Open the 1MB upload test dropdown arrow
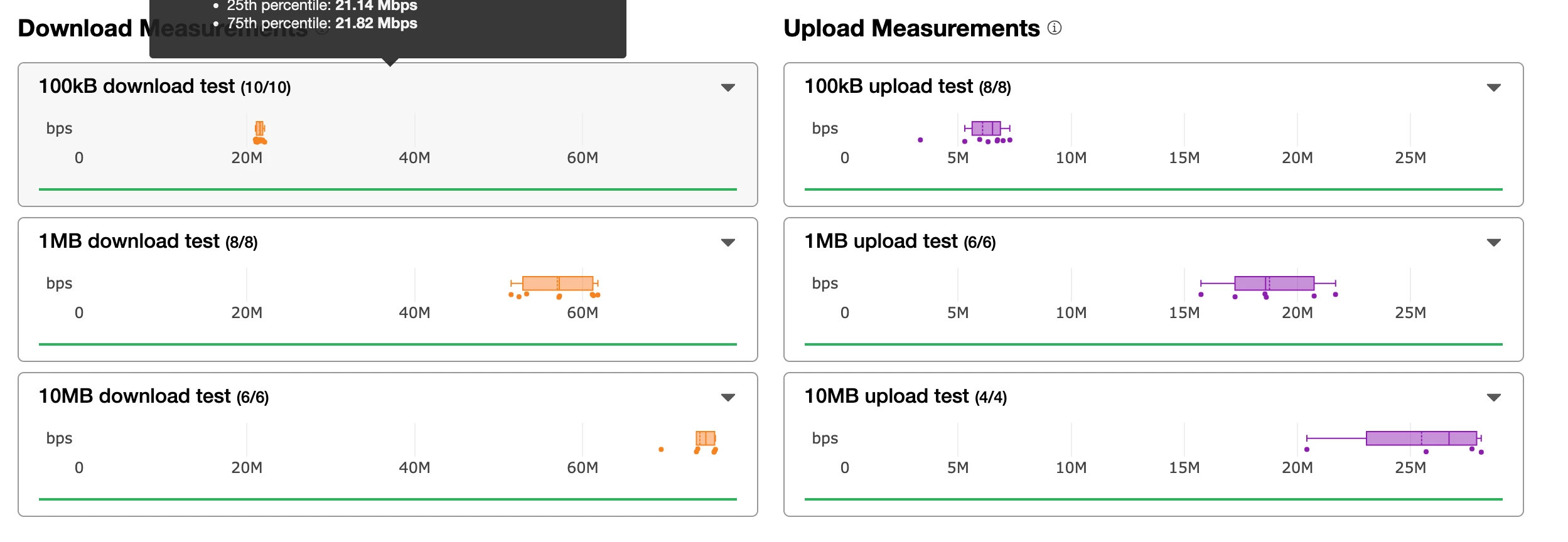This screenshot has height=542, width=1568. coord(1493,242)
